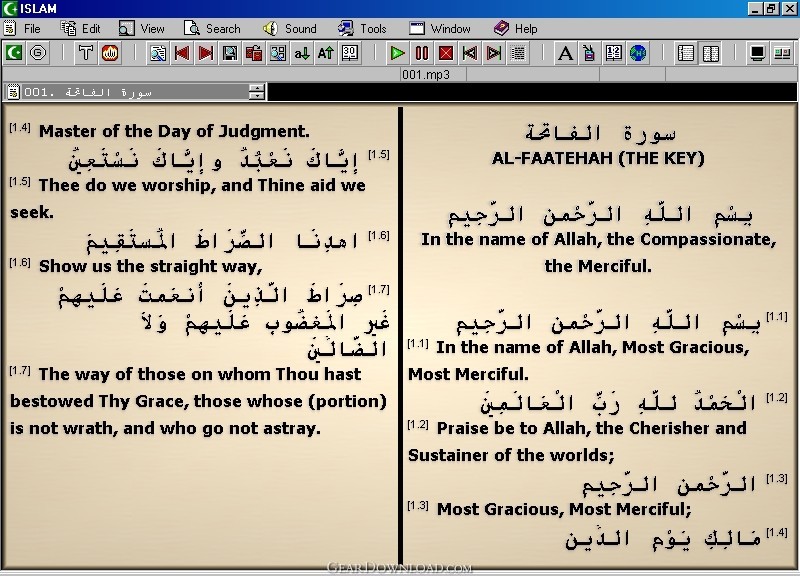Click 'Most Gracious, Most Merciful;' verse

[x=564, y=509]
